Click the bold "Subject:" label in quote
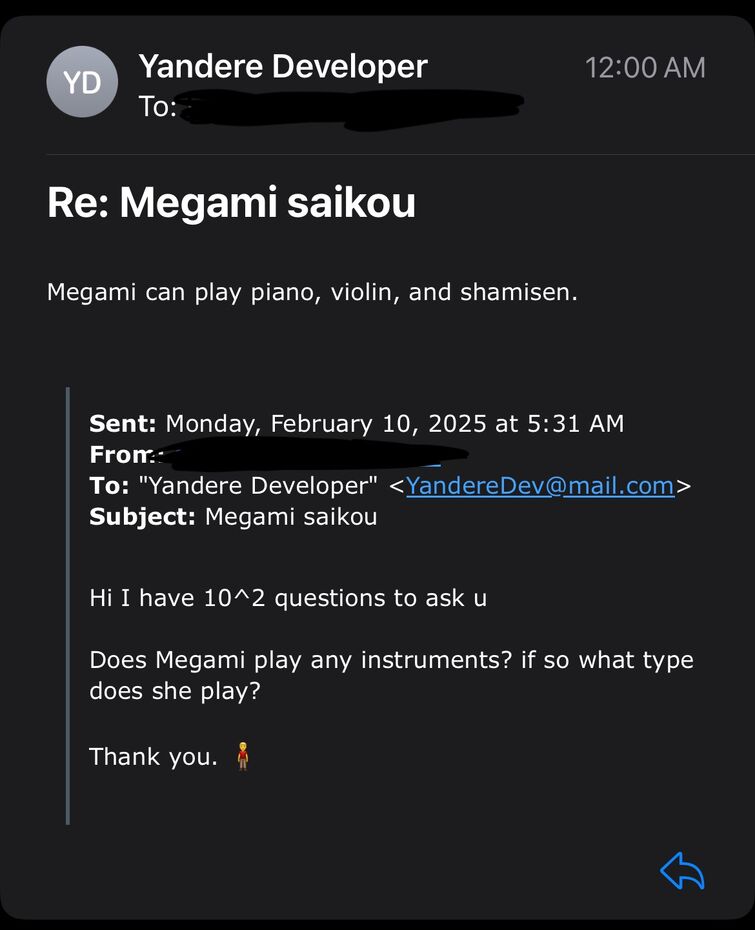755x930 pixels. [143, 517]
